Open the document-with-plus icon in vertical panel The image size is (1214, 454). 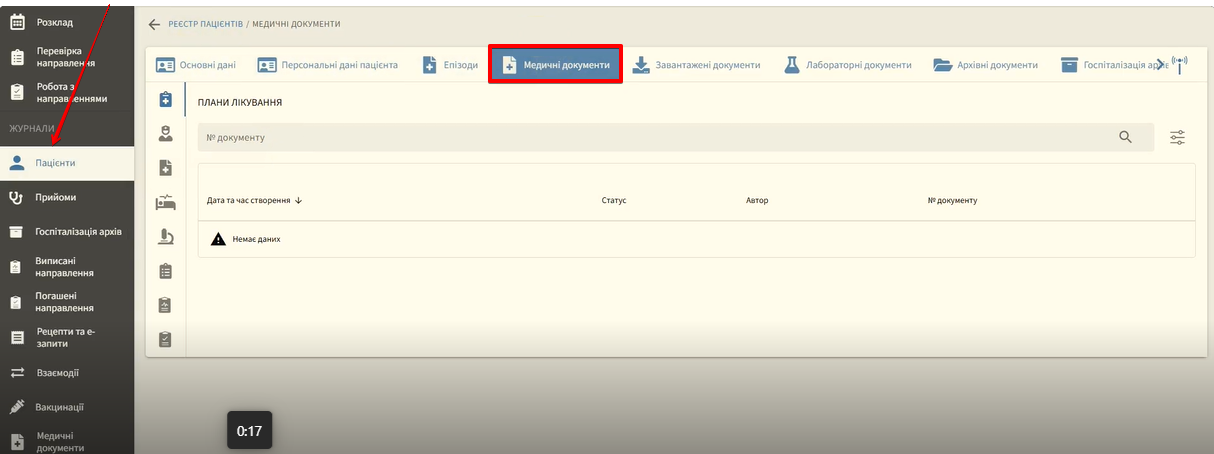166,168
